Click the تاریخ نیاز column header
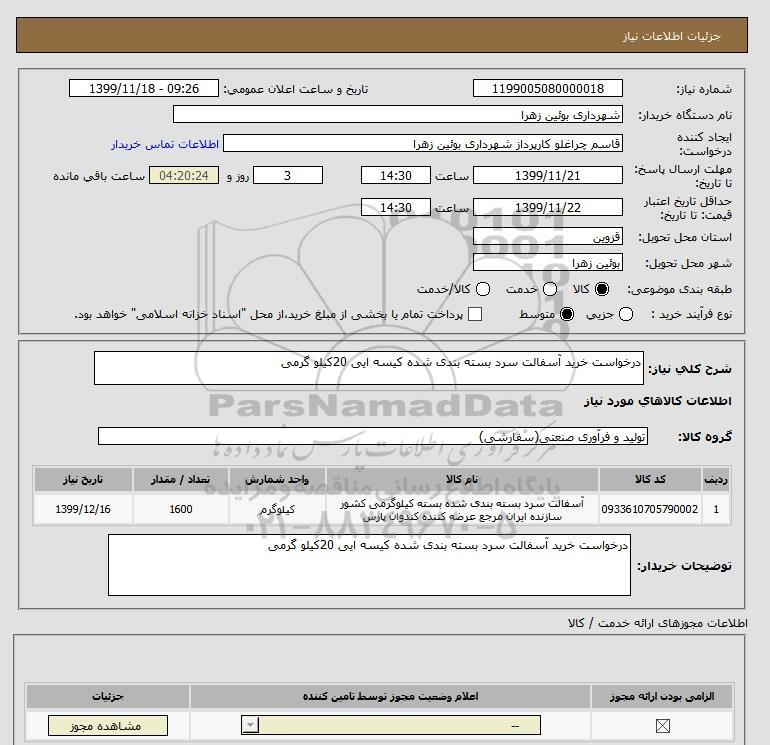This screenshot has width=770, height=745. (x=83, y=479)
